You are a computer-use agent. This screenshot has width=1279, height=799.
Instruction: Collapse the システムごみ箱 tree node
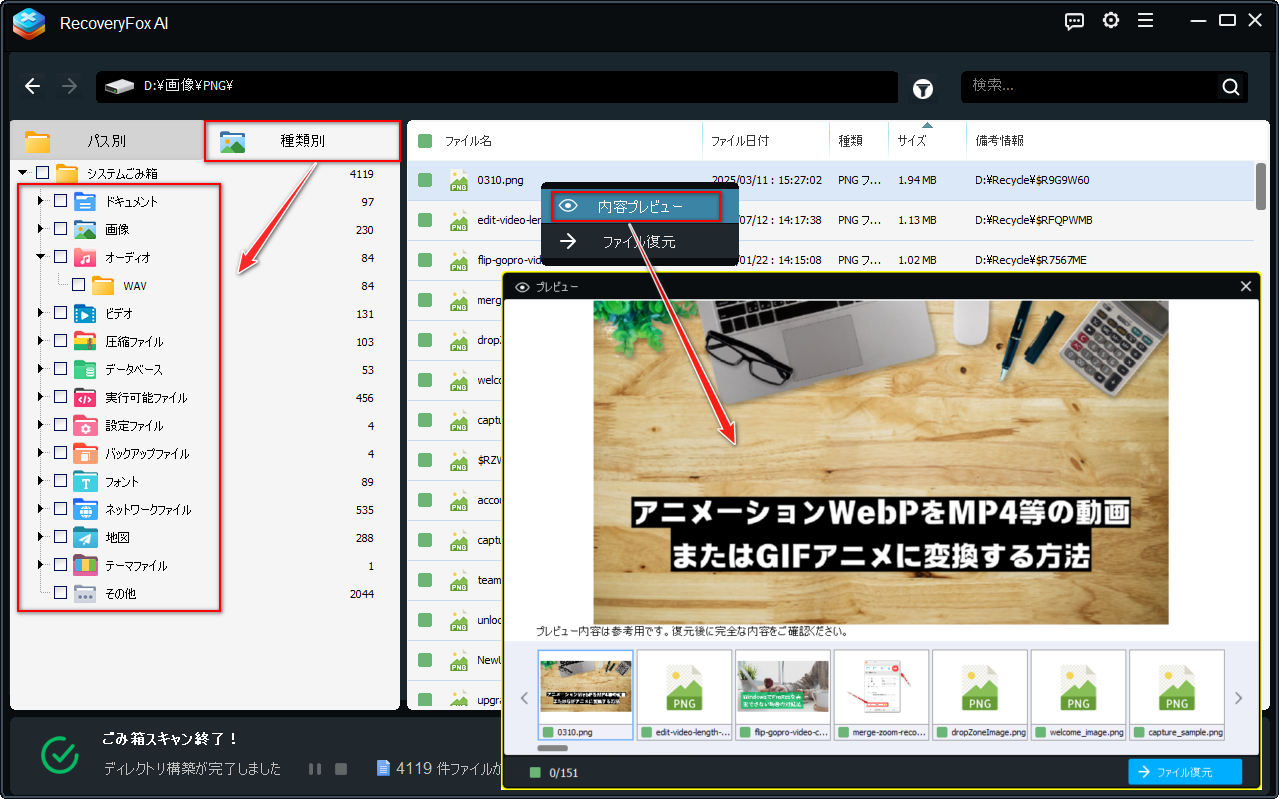click(x=20, y=172)
